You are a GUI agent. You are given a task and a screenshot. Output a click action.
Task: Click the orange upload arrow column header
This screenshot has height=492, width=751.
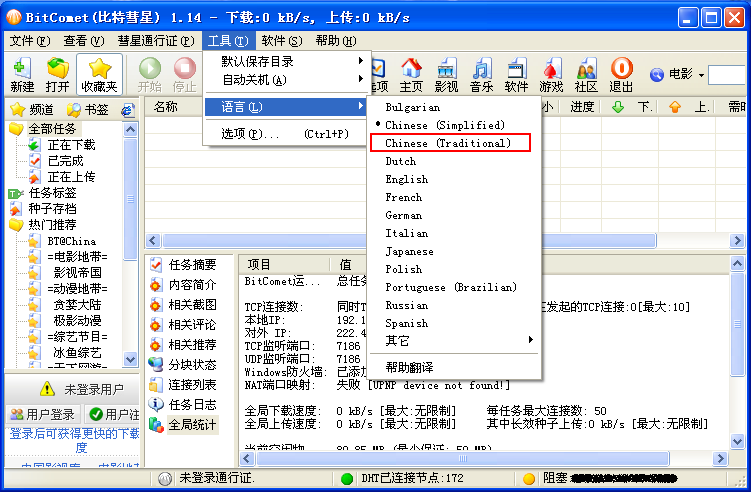click(x=675, y=107)
